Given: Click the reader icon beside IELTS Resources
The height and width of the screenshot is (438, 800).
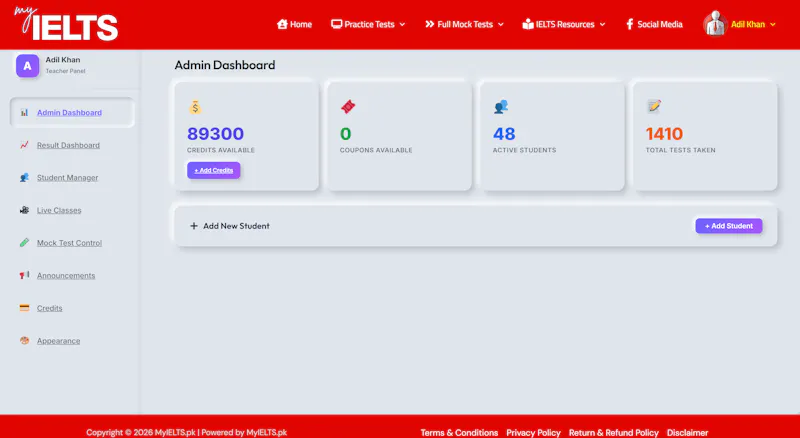Looking at the screenshot, I should (528, 24).
